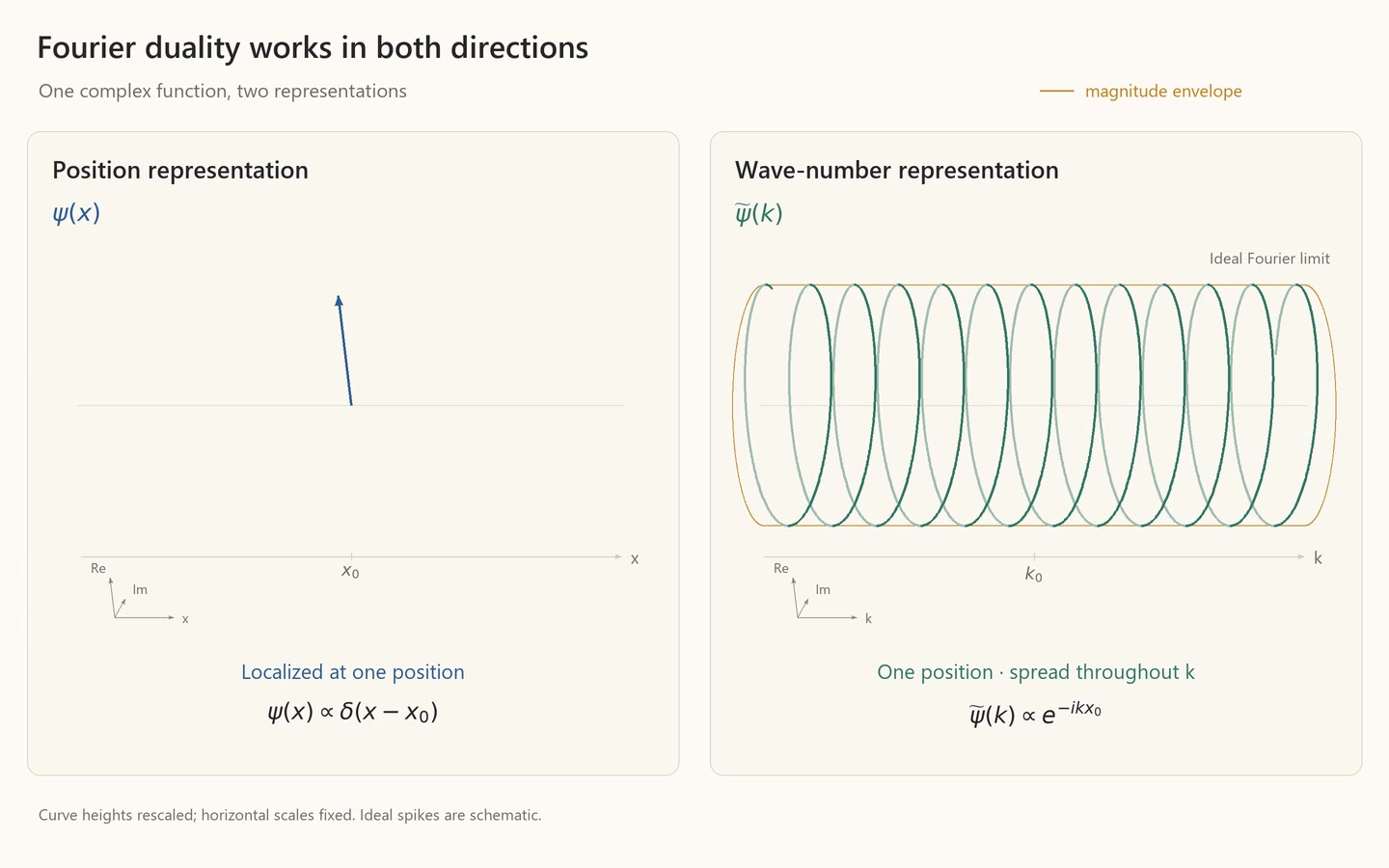Click the Position representation heading
The image size is (1389, 868).
click(x=180, y=171)
